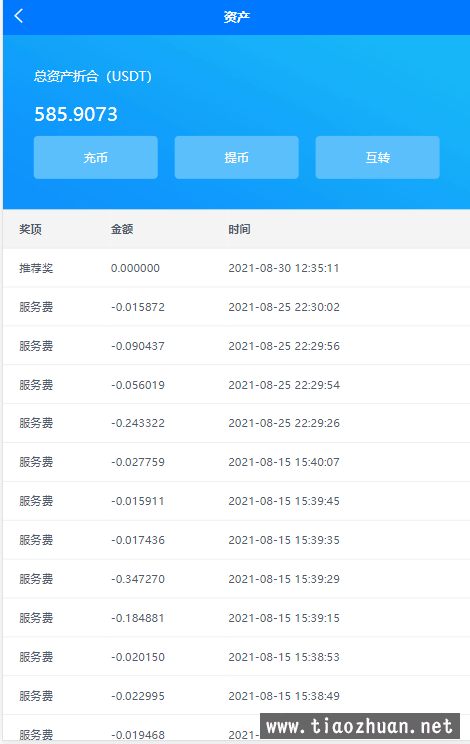
Task: Click the 奖项 column header
Action: (30, 229)
